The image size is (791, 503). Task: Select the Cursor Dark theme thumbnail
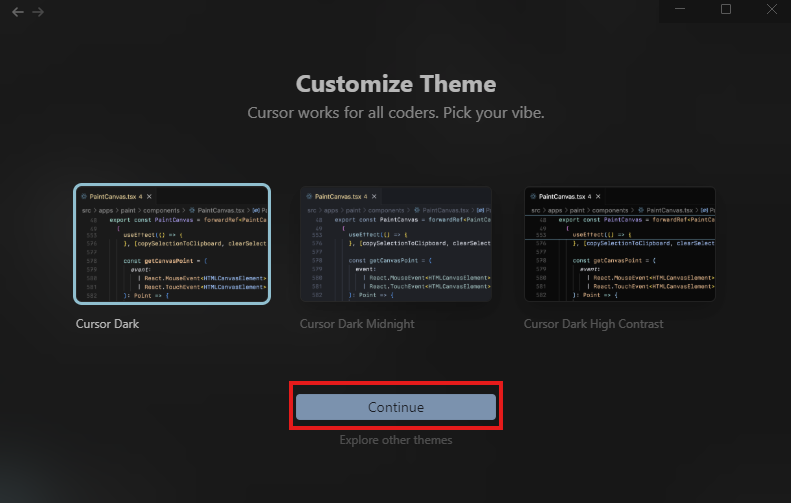point(172,244)
